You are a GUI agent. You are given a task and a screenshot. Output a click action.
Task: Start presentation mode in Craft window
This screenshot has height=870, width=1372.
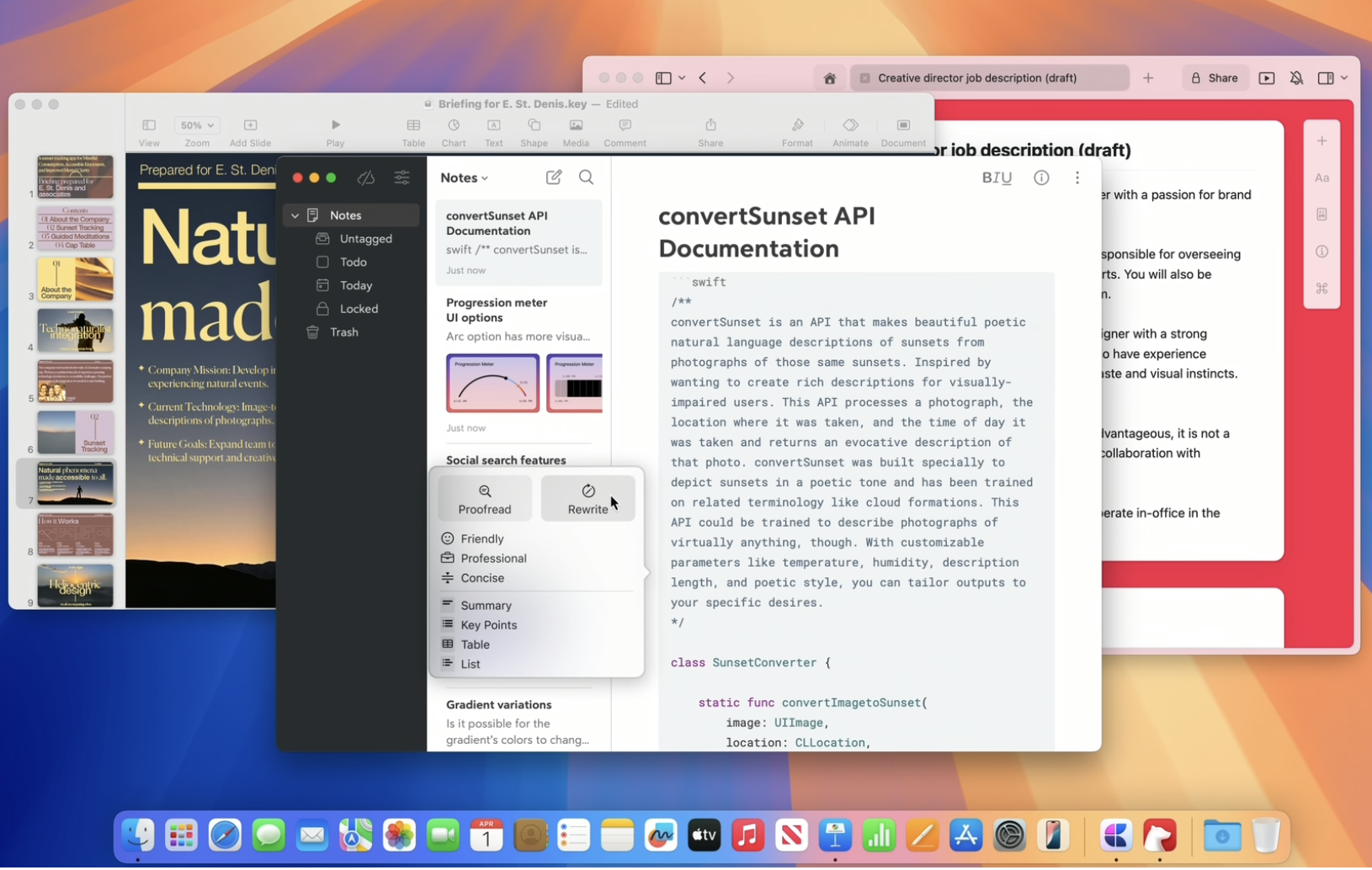tap(1266, 78)
